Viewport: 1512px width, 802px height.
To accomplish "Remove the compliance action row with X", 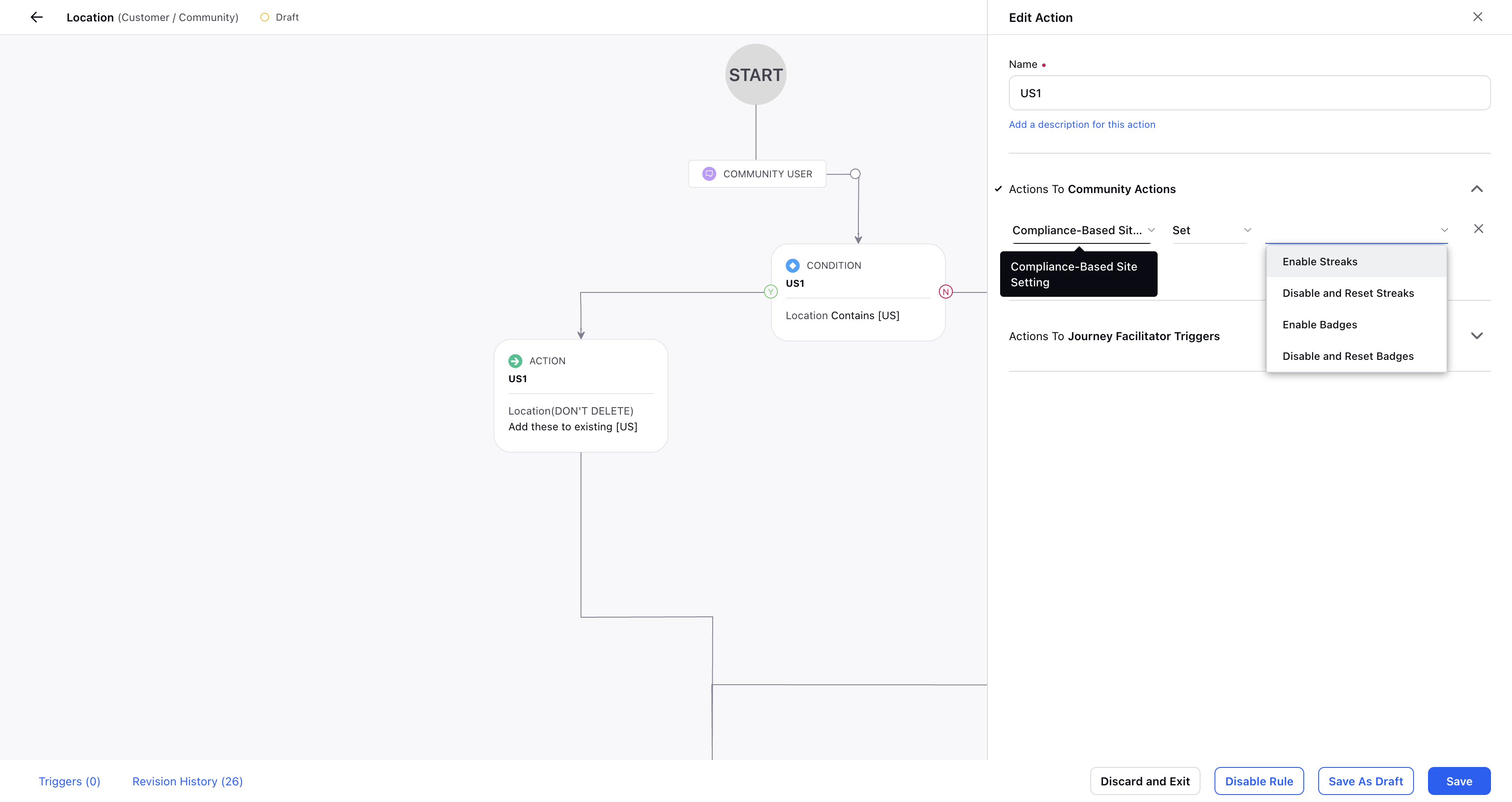I will tap(1479, 229).
